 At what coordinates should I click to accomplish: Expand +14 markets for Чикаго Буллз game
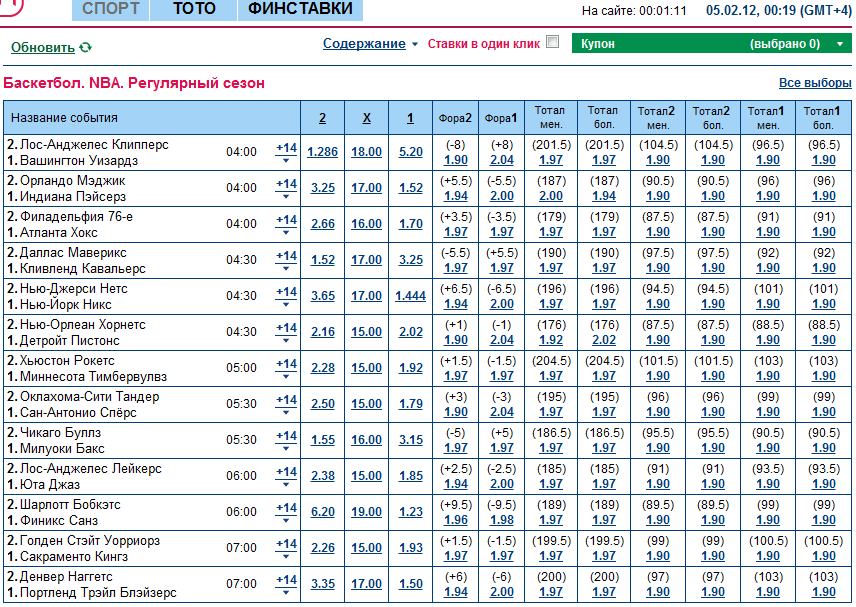click(286, 440)
